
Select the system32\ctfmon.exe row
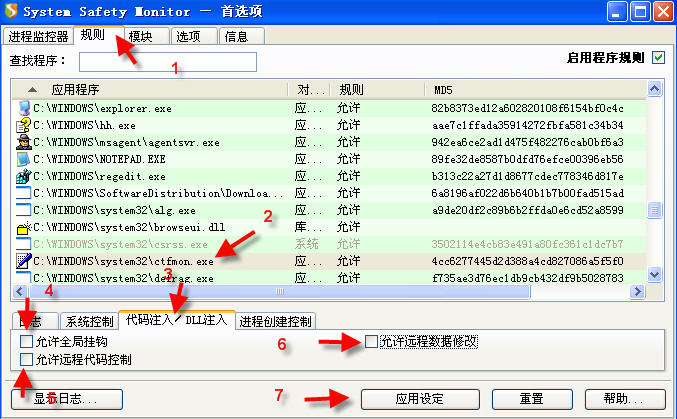coord(329,261)
